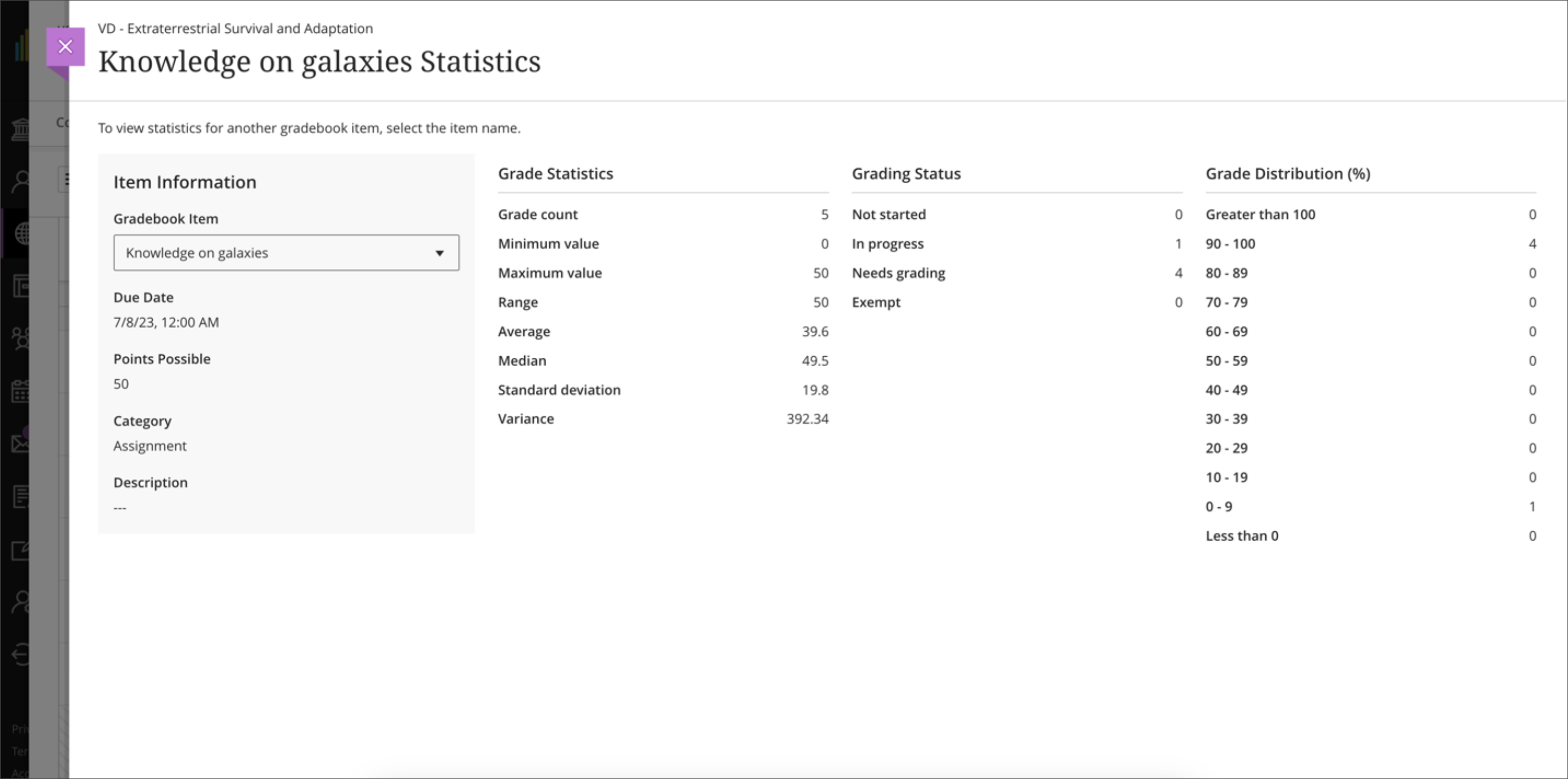This screenshot has height=779, width=1568.
Task: Close the Knowledge on galaxies Statistics panel
Action: [65, 46]
